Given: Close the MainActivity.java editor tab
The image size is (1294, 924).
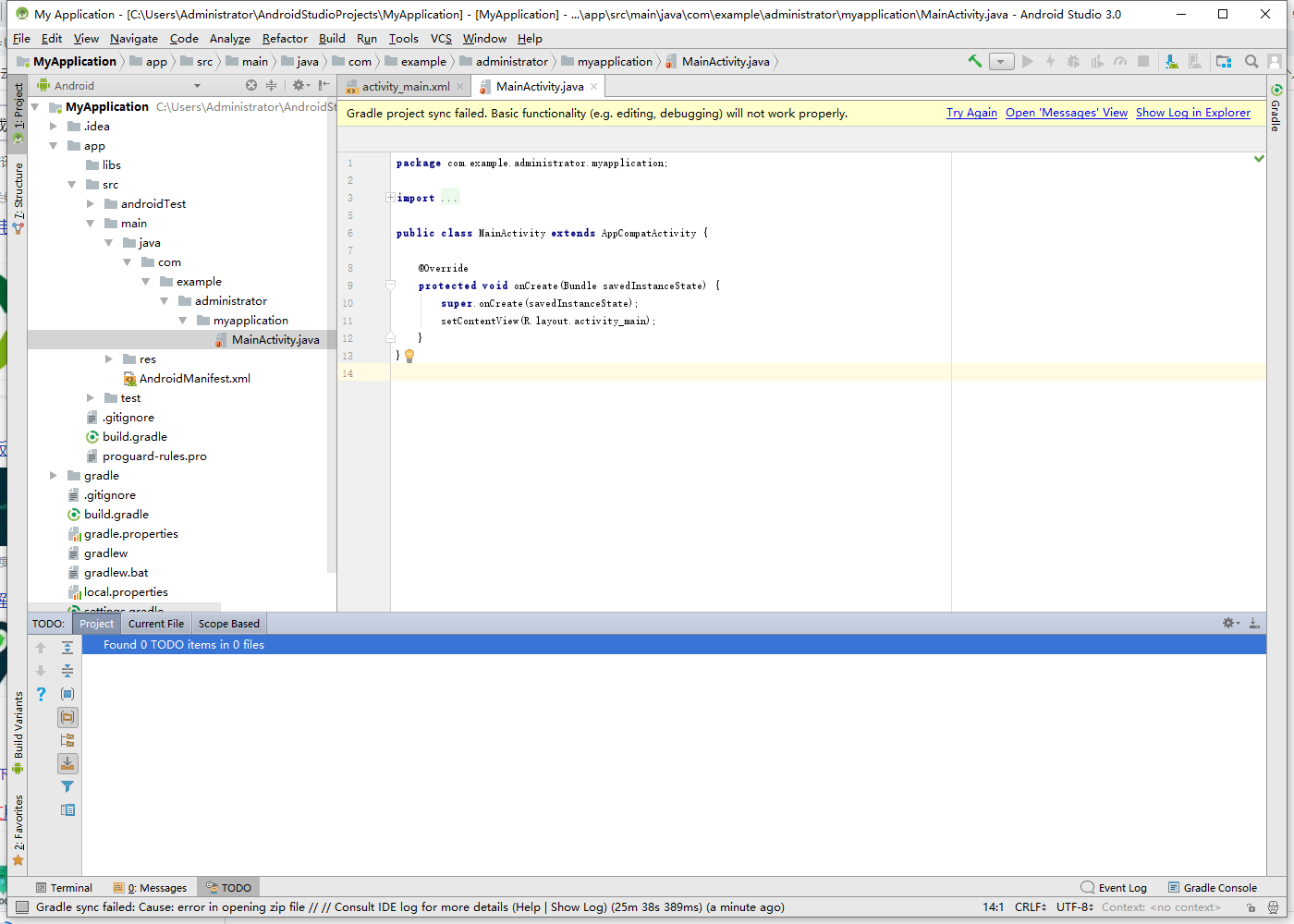Looking at the screenshot, I should 594,87.
